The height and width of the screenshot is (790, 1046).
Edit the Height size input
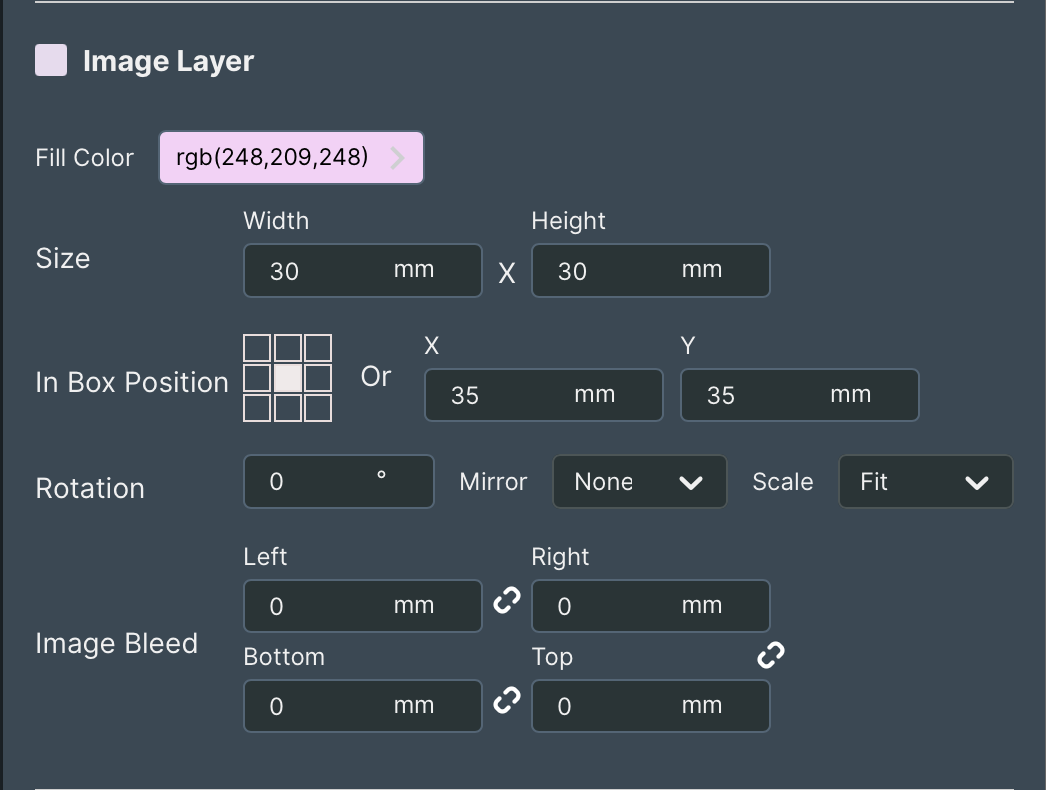(x=650, y=270)
